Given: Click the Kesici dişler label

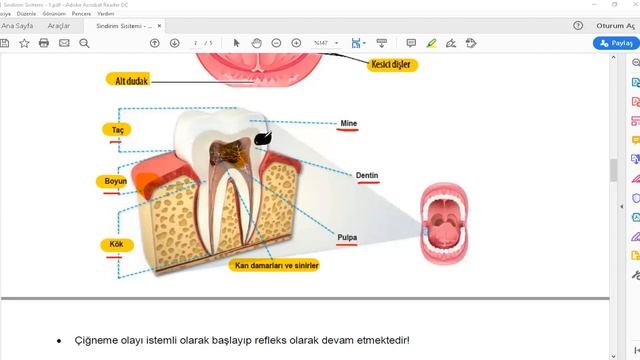Looking at the screenshot, I should click(392, 64).
